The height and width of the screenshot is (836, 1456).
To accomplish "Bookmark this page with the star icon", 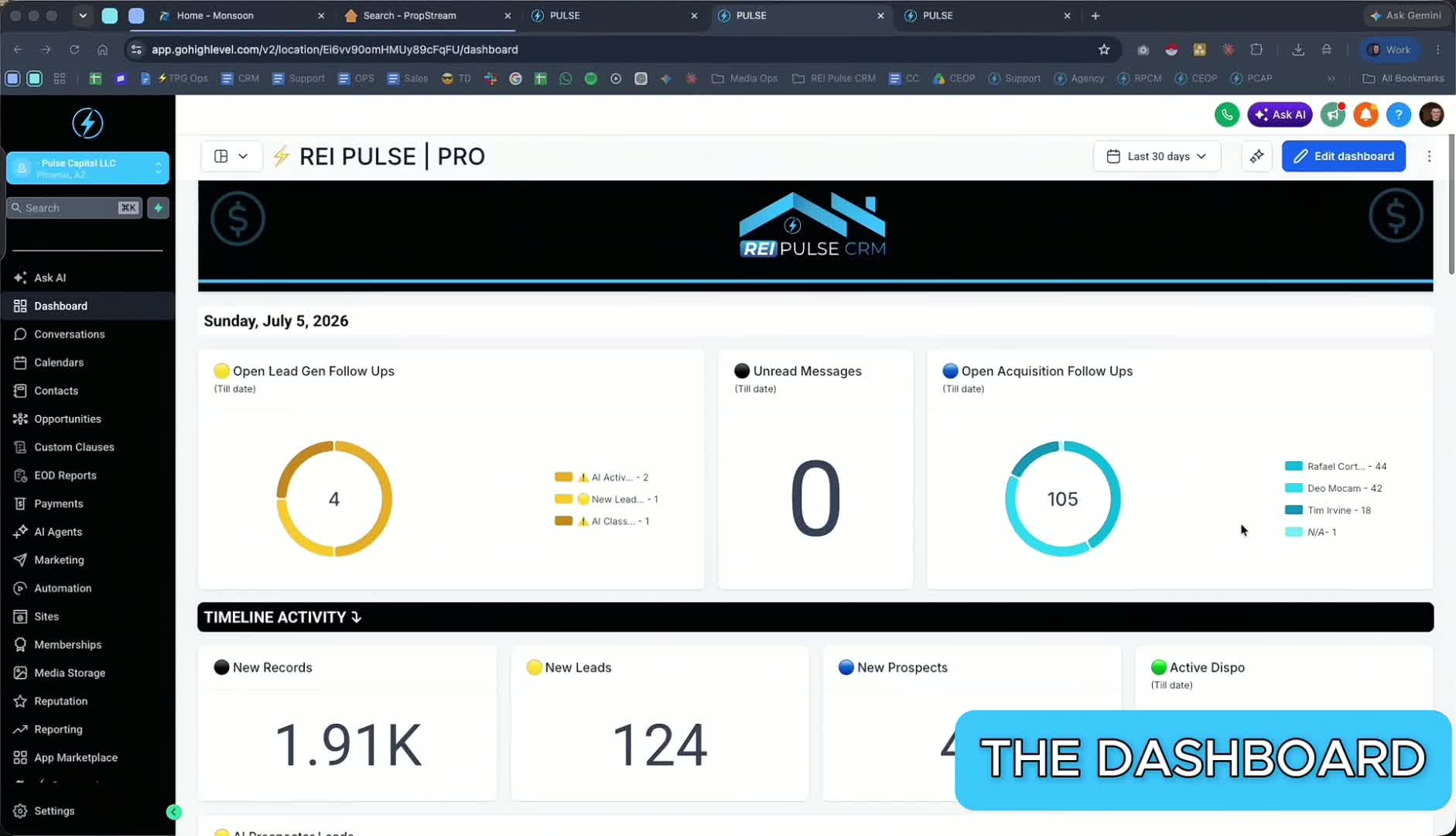I will click(x=1104, y=50).
